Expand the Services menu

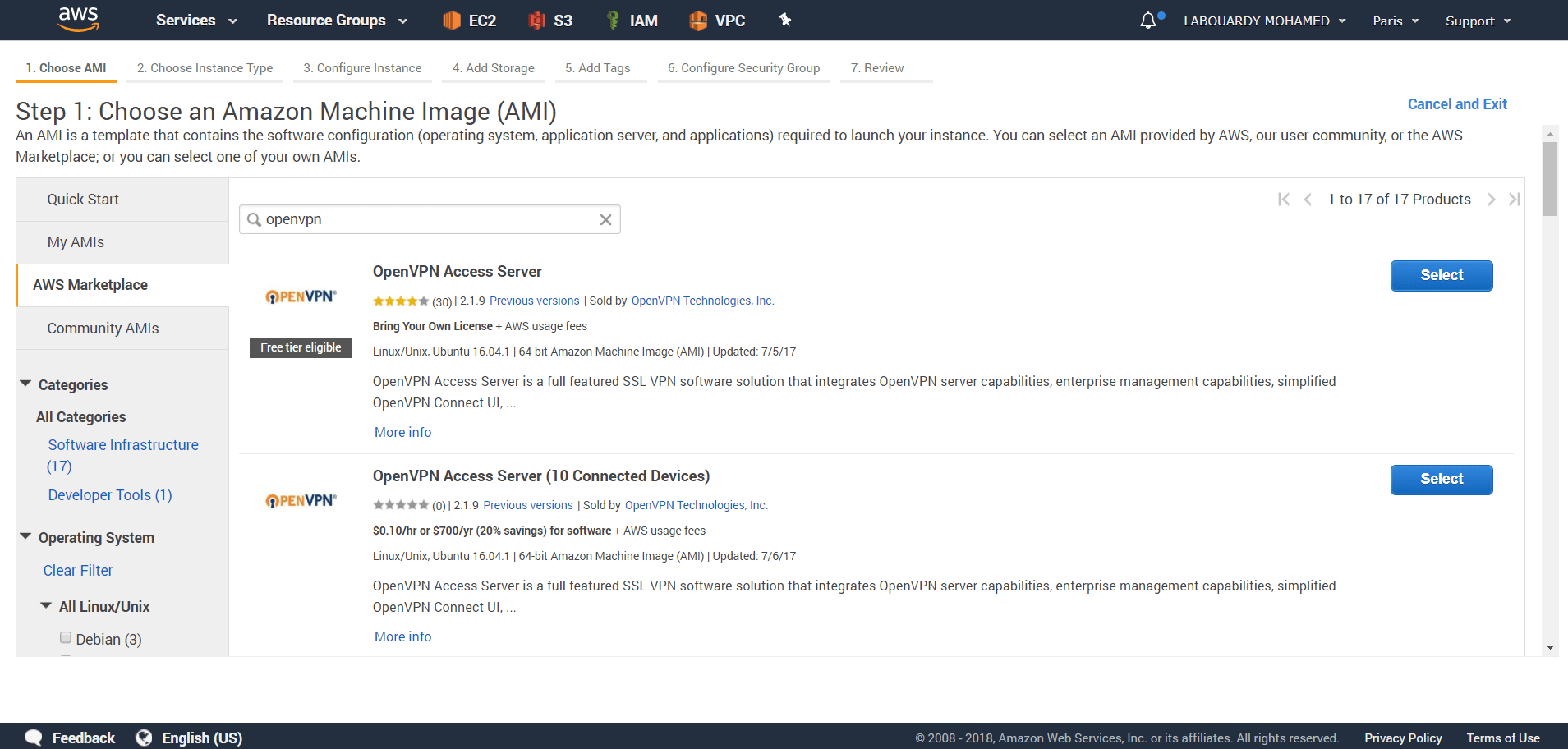point(196,21)
